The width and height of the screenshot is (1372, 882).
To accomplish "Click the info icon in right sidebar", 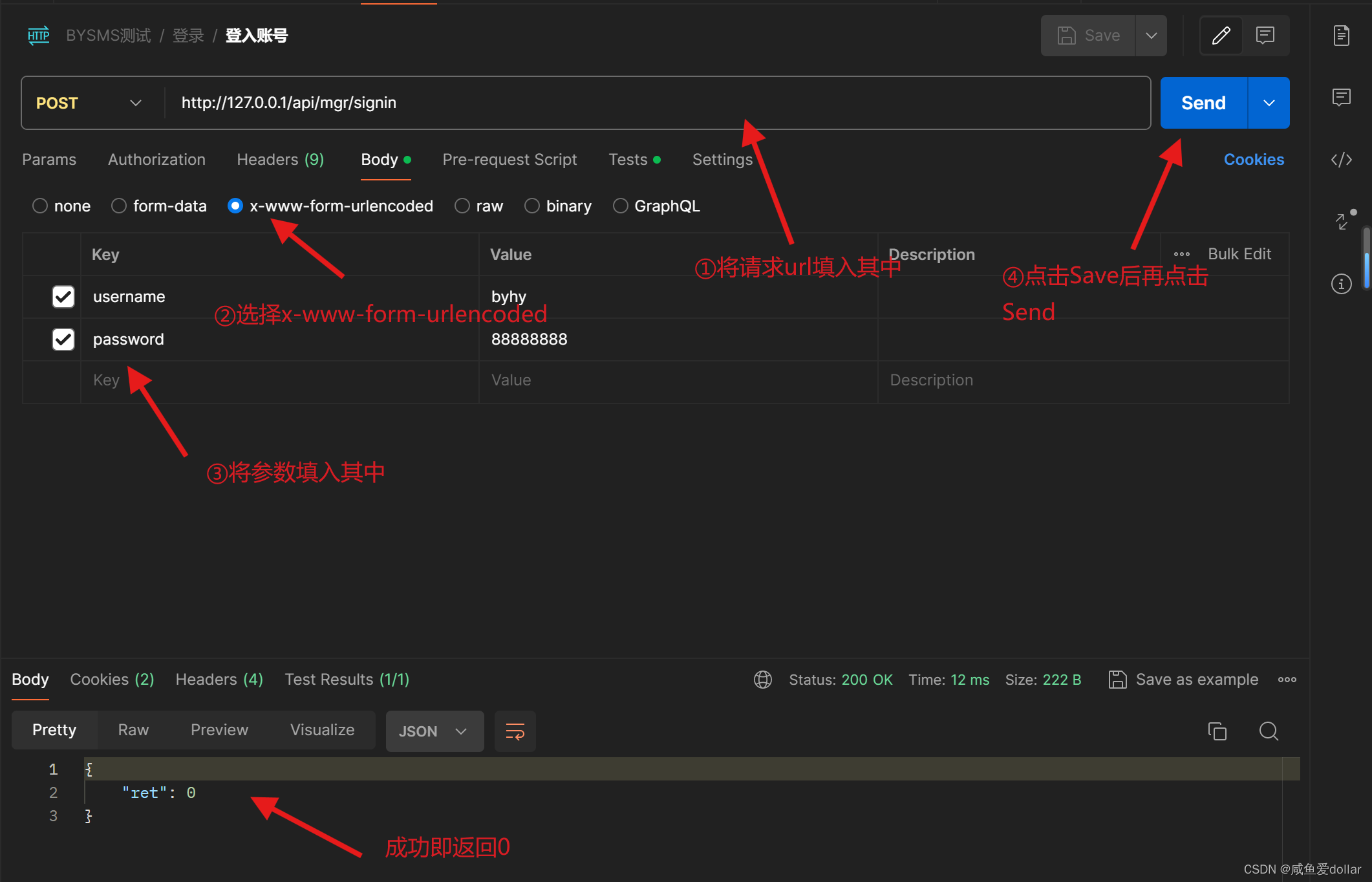I will point(1341,284).
